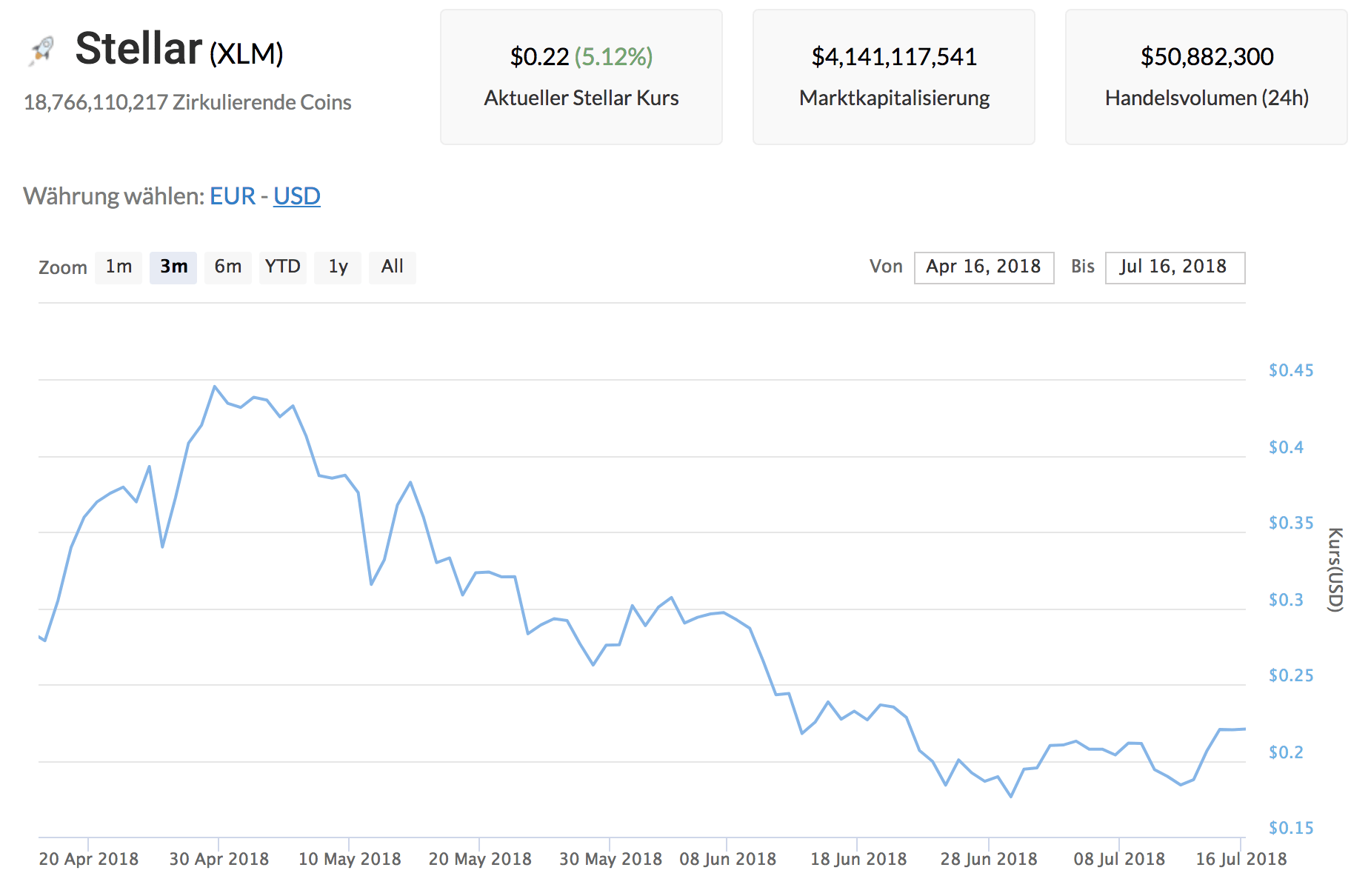1351x896 pixels.
Task: Click the 30 Apr 2018 date label
Action: 219,859
